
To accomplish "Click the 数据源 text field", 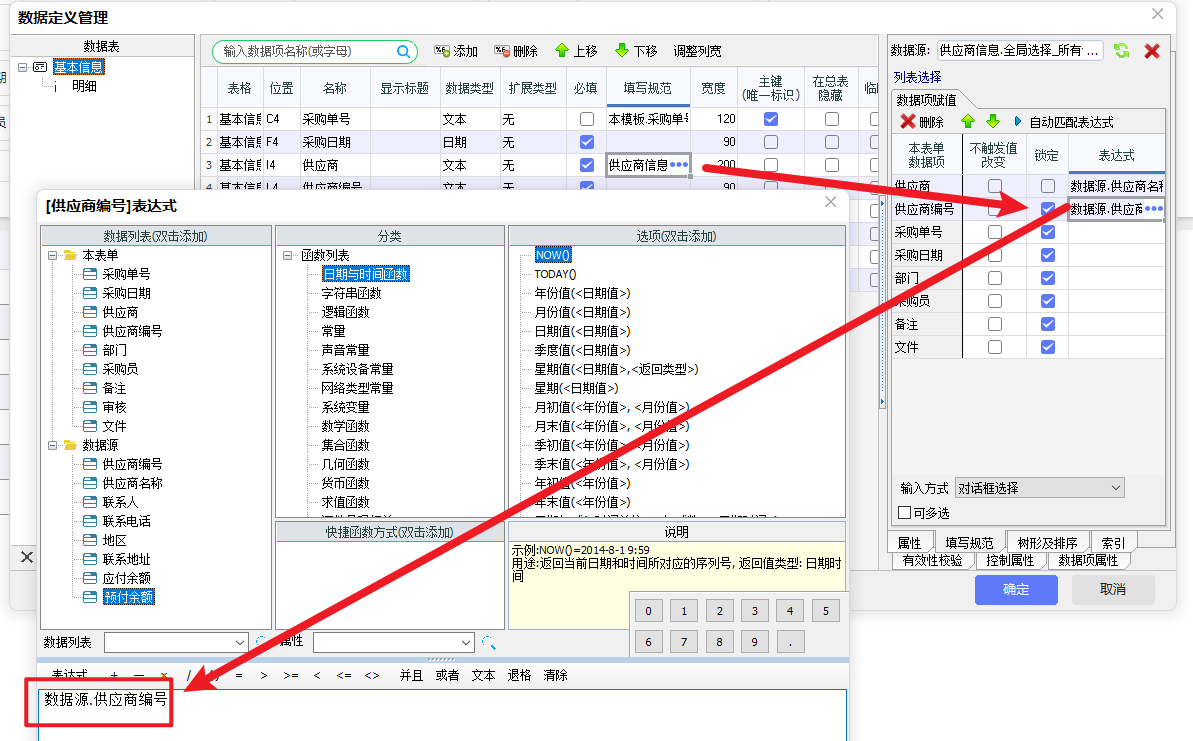I will tap(1020, 50).
